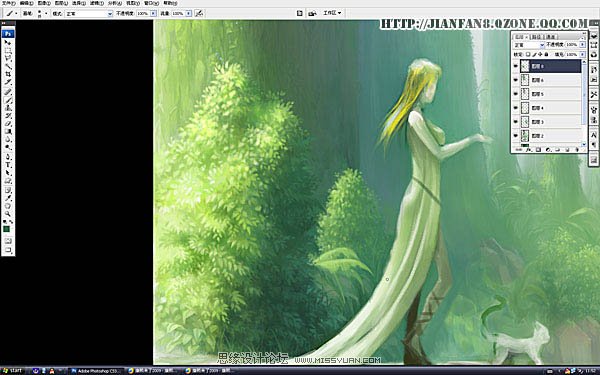Viewport: 600px width, 375px height.
Task: Hide layer 2 with eye icon
Action: (x=516, y=136)
